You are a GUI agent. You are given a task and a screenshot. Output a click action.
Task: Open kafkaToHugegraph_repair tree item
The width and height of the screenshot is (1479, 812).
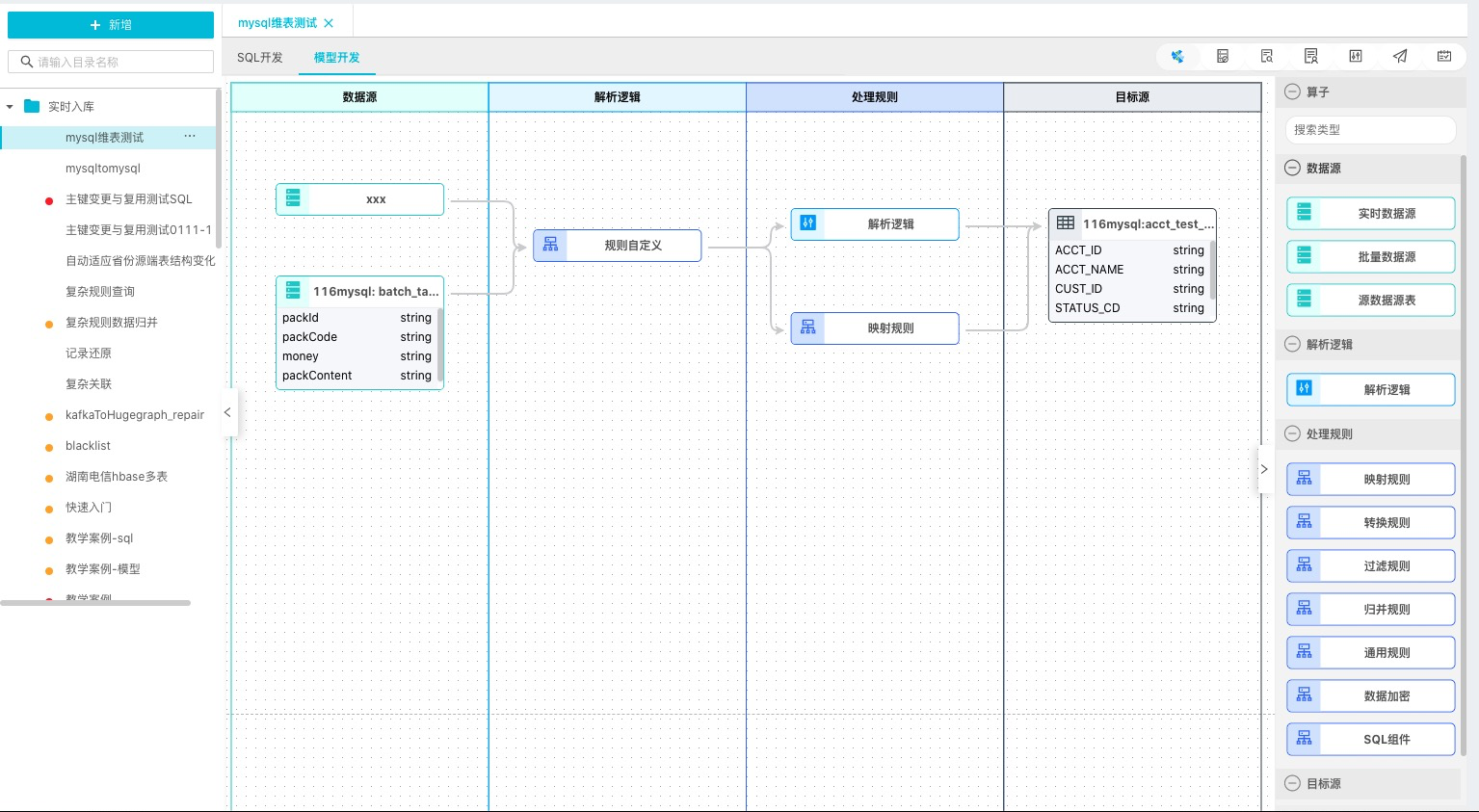point(135,415)
